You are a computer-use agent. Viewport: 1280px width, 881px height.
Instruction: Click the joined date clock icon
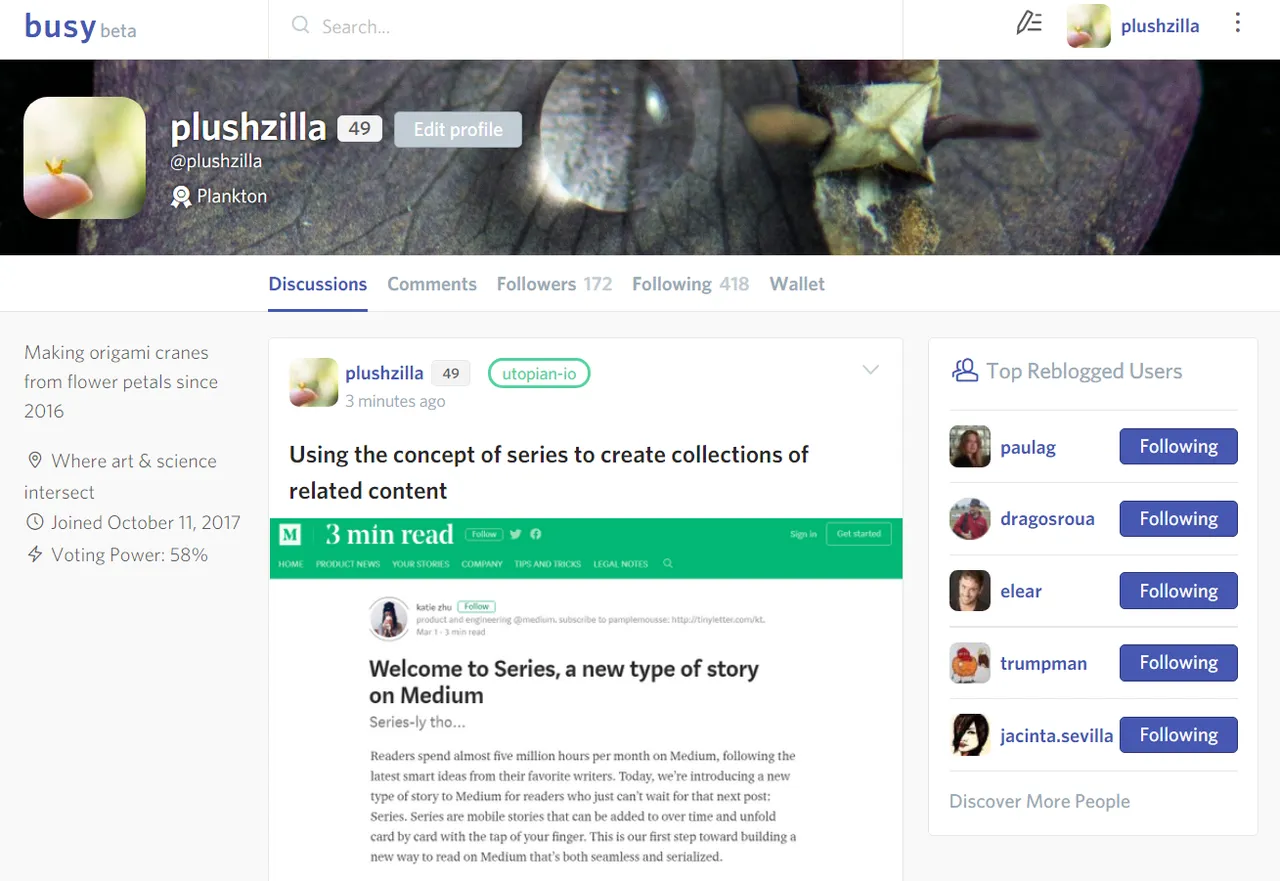[x=35, y=522]
